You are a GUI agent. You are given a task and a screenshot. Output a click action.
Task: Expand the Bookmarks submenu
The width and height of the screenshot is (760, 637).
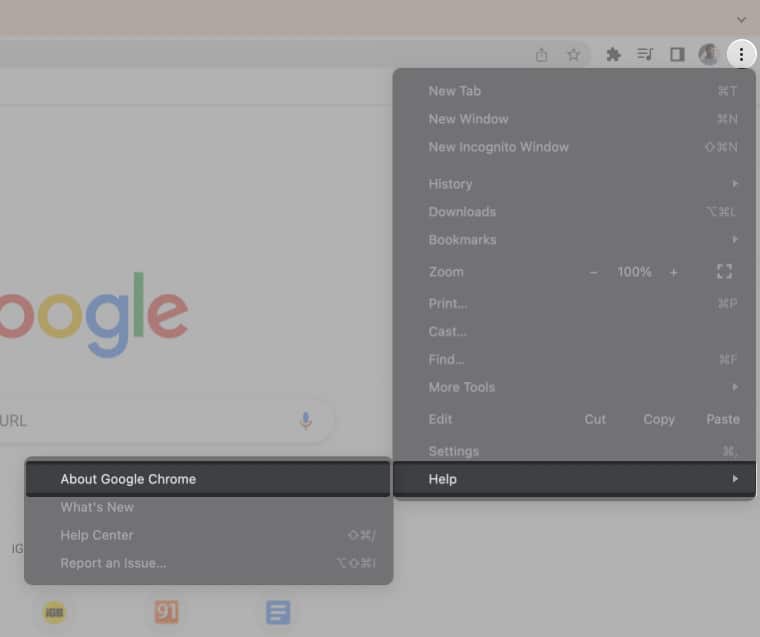point(574,240)
